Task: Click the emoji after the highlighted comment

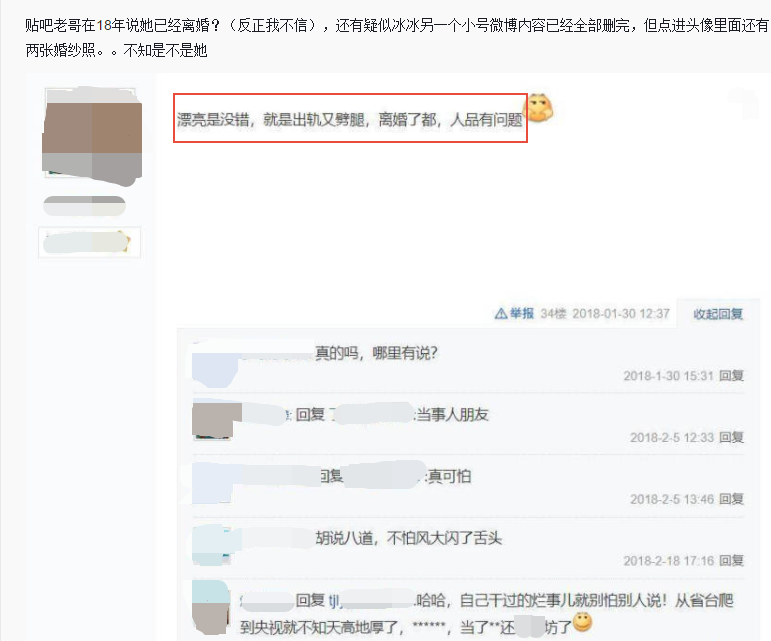Action: tap(539, 107)
